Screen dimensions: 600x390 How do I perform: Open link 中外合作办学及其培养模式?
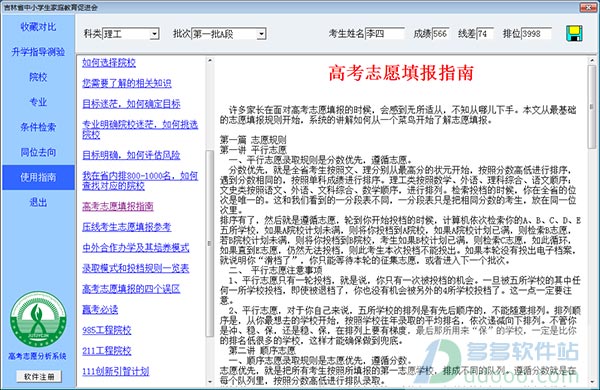click(135, 248)
